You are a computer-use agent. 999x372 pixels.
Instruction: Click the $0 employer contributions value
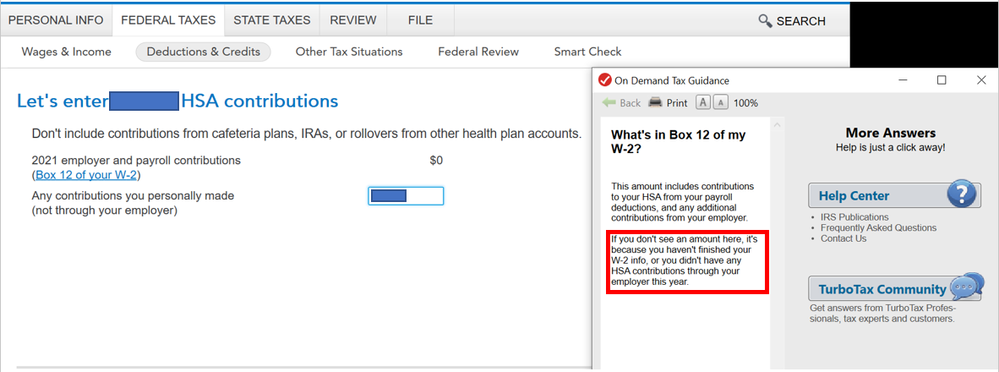click(436, 161)
